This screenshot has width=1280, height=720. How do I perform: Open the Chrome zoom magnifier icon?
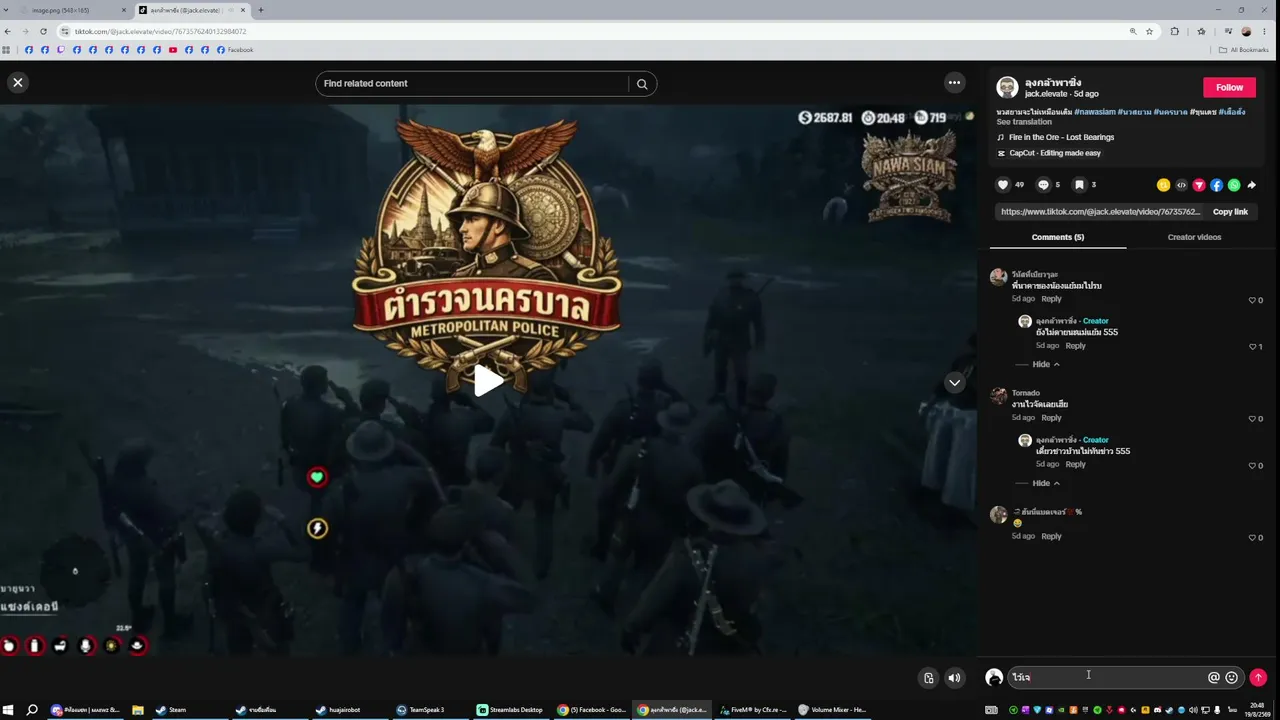[x=1133, y=31]
